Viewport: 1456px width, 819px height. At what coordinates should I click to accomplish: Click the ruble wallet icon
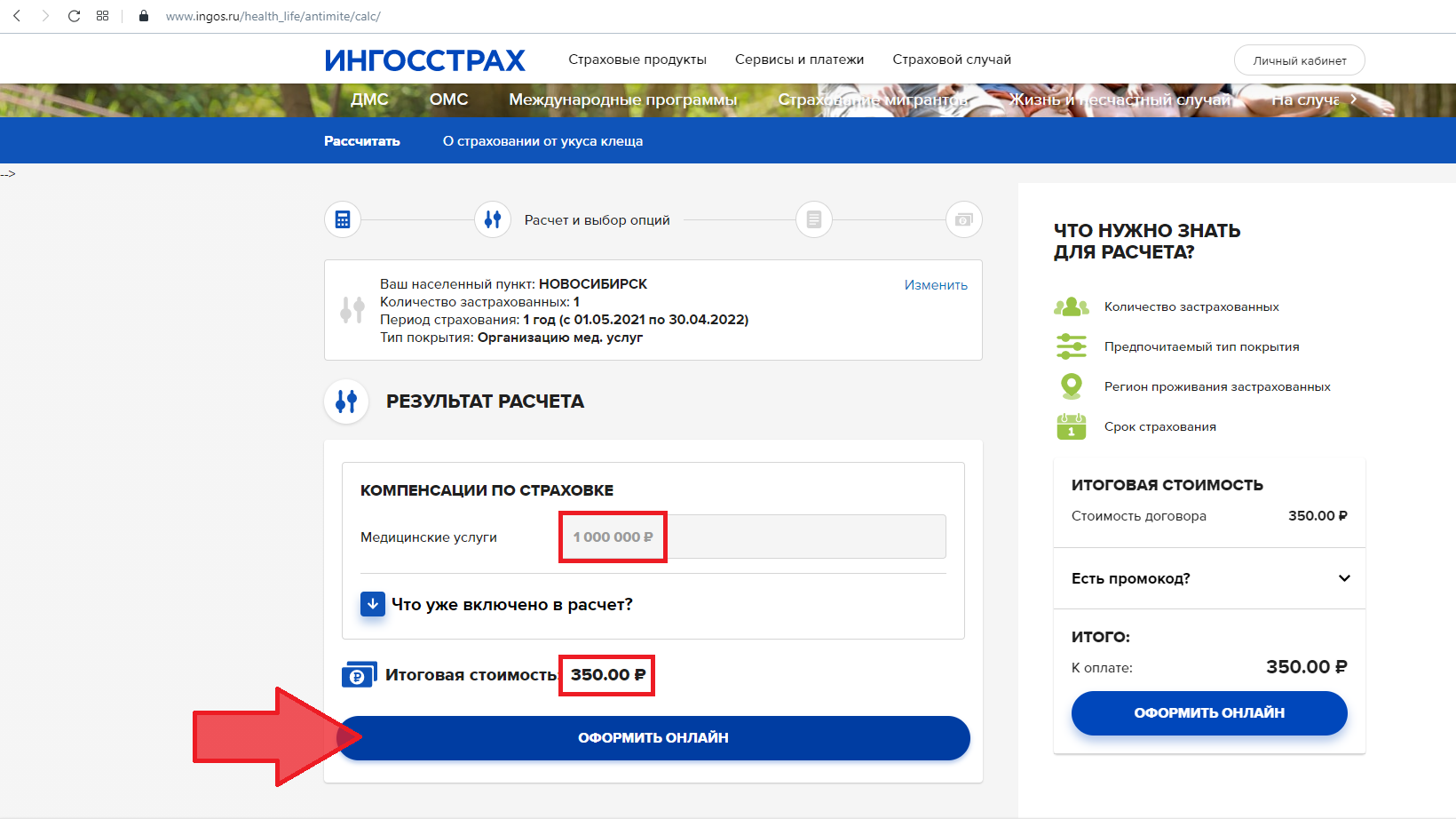pos(360,675)
